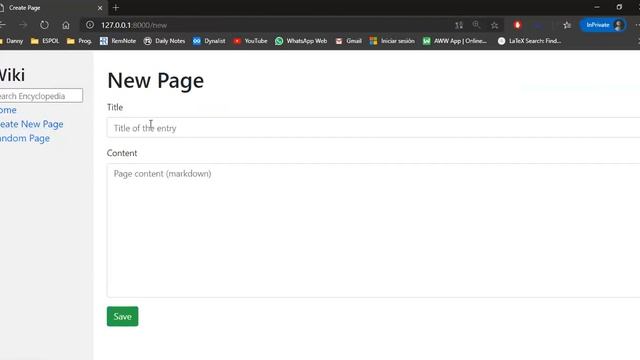Image resolution: width=640 pixels, height=360 pixels.
Task: Click the zoom magnifier icon in address bar
Action: pos(476,25)
